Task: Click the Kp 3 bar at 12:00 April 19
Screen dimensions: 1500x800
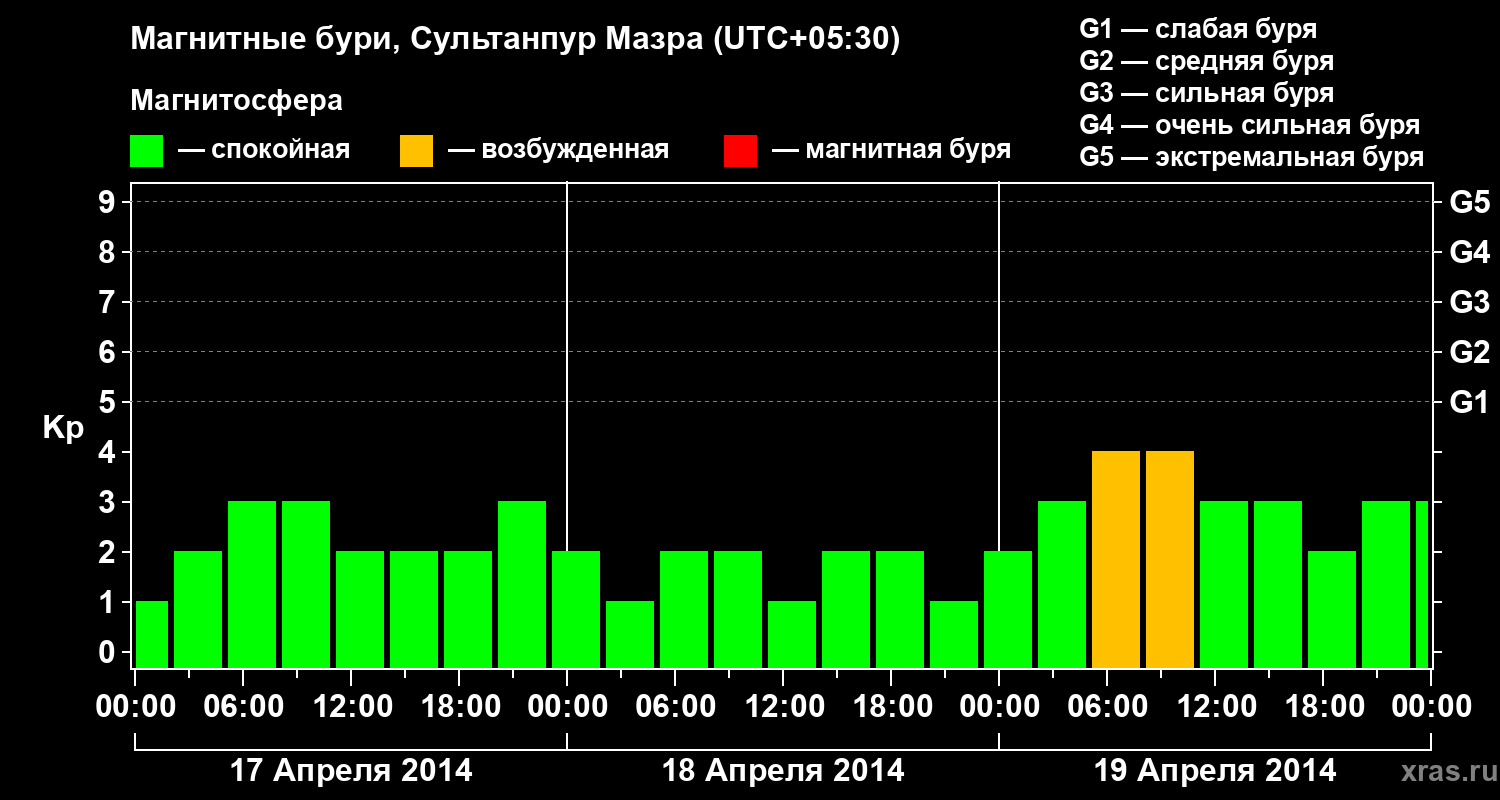Action: pos(1224,585)
